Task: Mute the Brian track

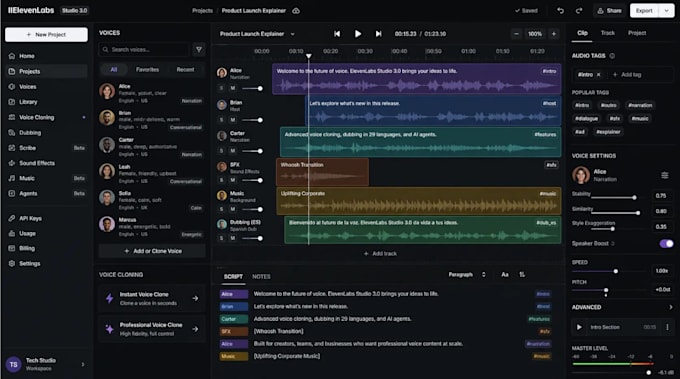Action: (x=233, y=120)
